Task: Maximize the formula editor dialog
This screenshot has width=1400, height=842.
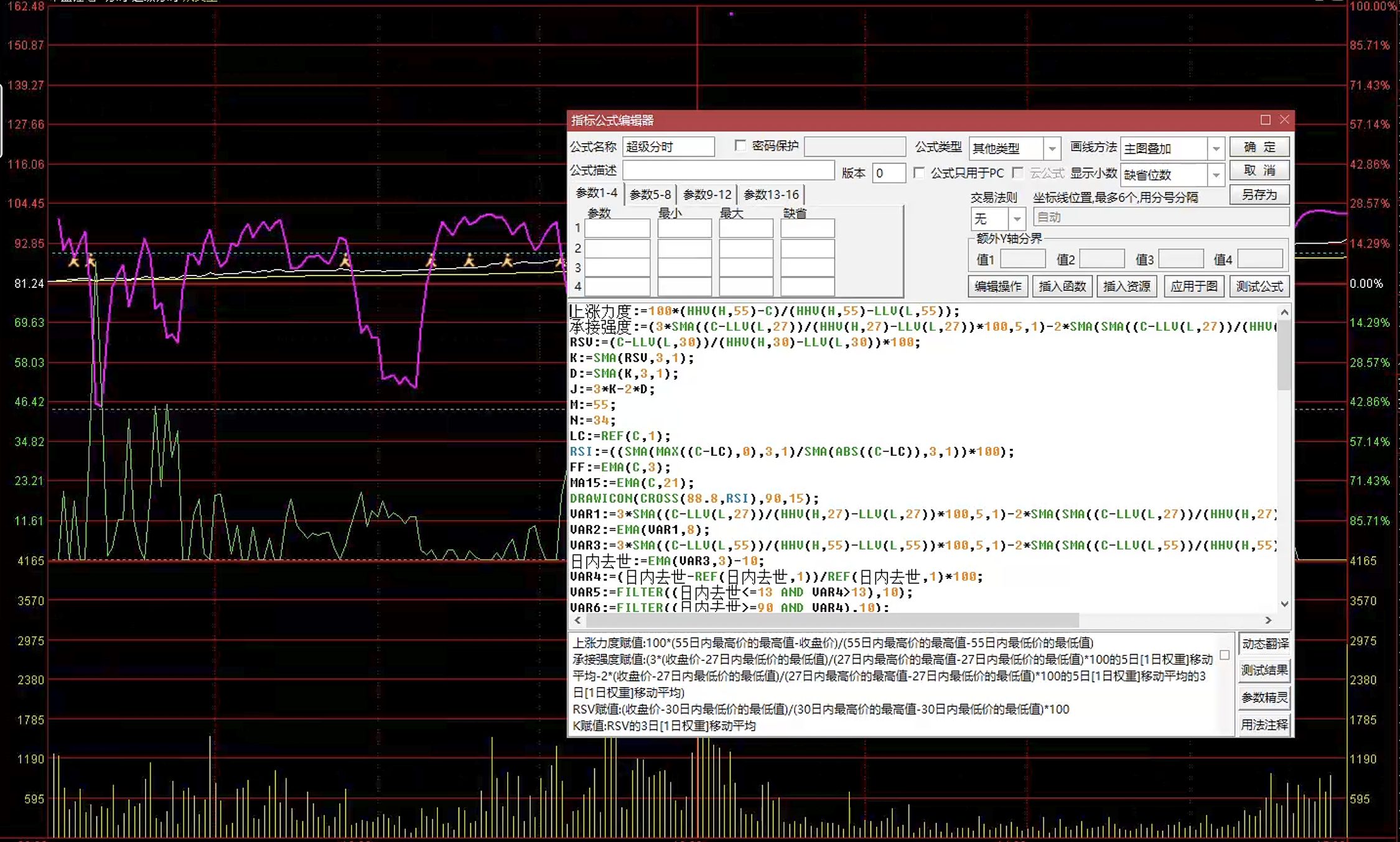Action: (1265, 119)
